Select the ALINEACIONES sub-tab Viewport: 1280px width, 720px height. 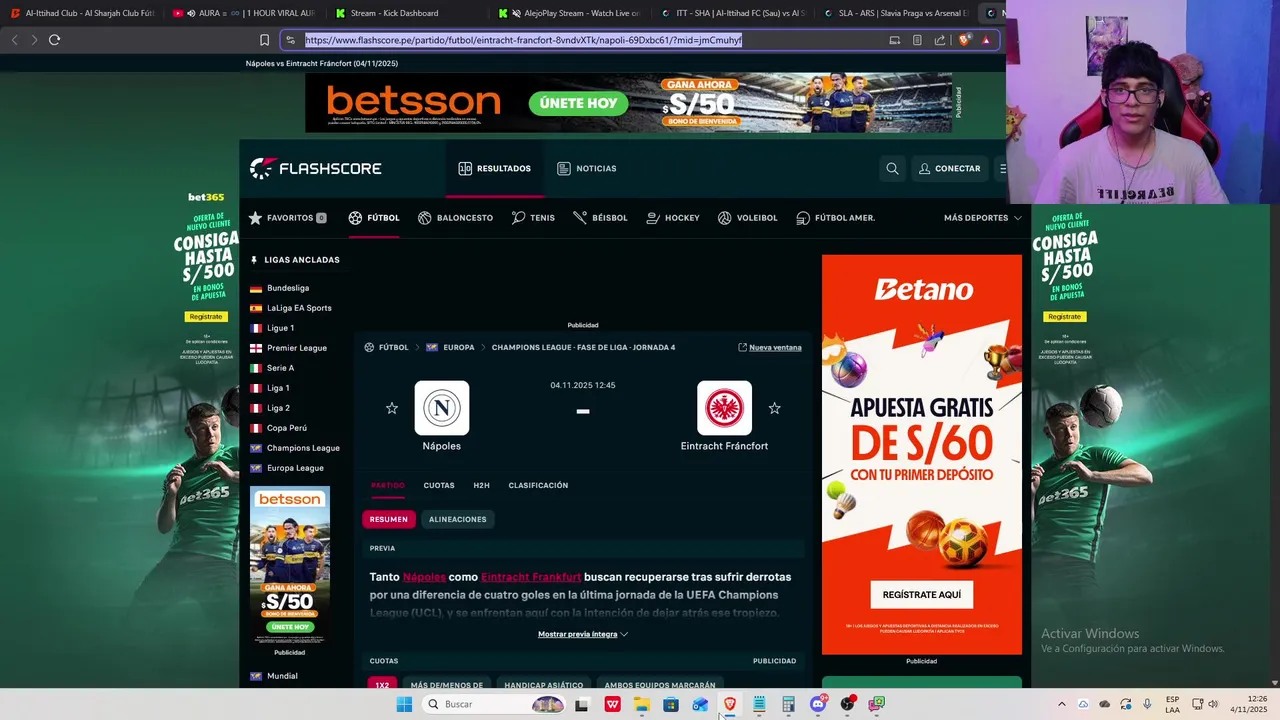click(x=458, y=519)
